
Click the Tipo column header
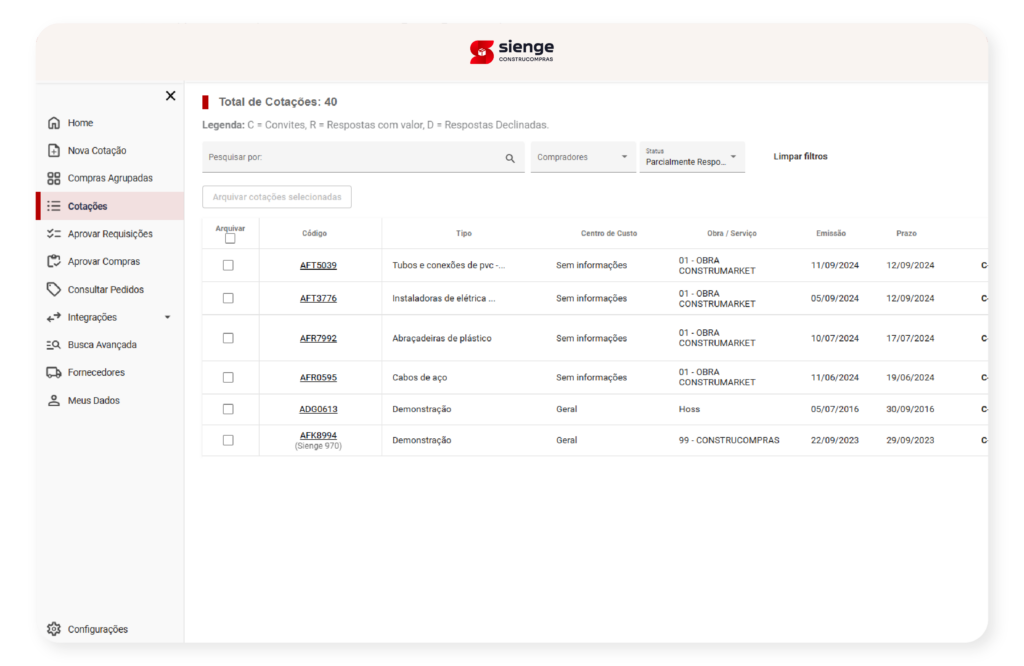(464, 233)
